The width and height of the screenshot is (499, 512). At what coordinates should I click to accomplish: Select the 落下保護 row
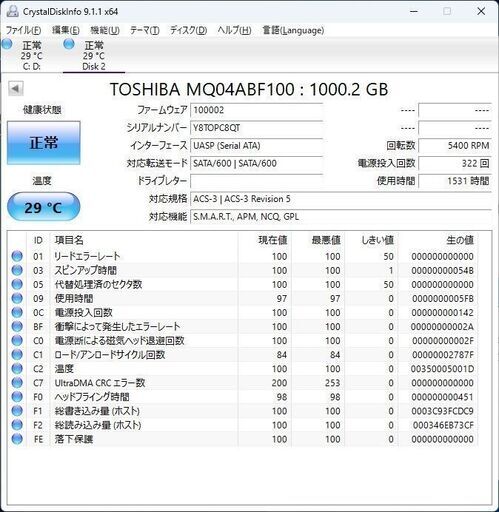pos(243,439)
